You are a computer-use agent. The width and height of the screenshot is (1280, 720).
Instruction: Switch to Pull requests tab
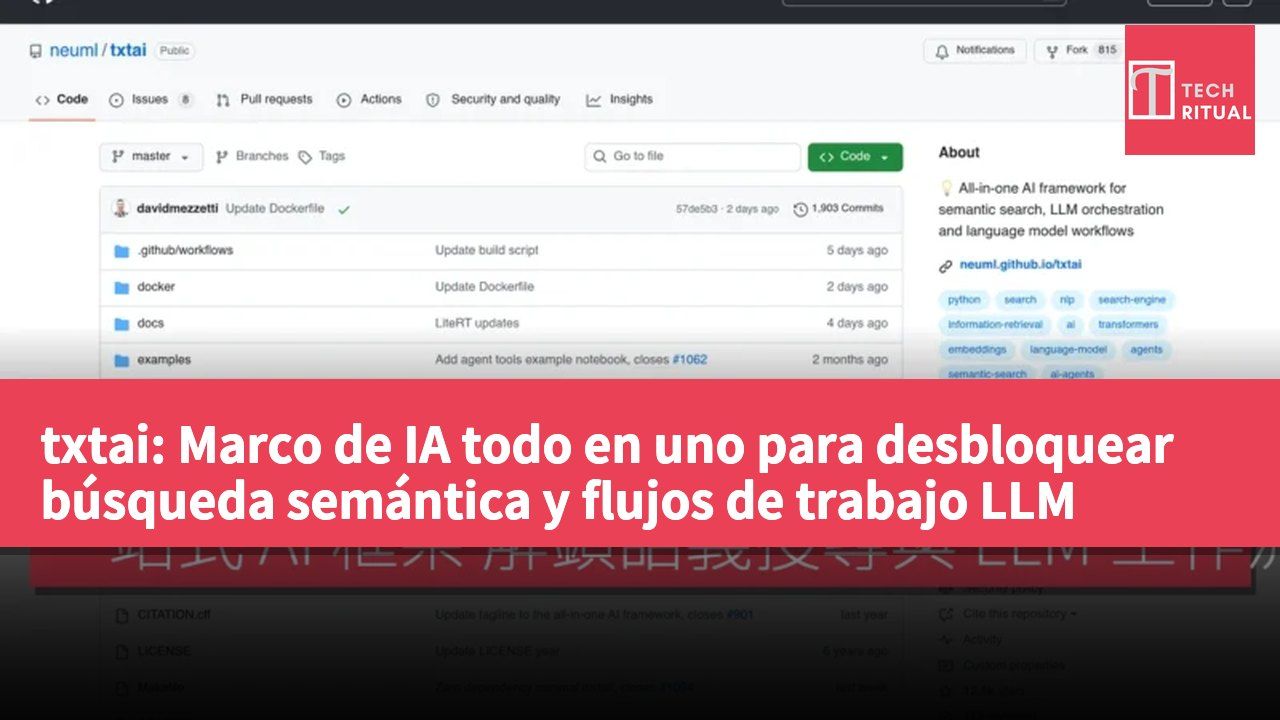[264, 99]
